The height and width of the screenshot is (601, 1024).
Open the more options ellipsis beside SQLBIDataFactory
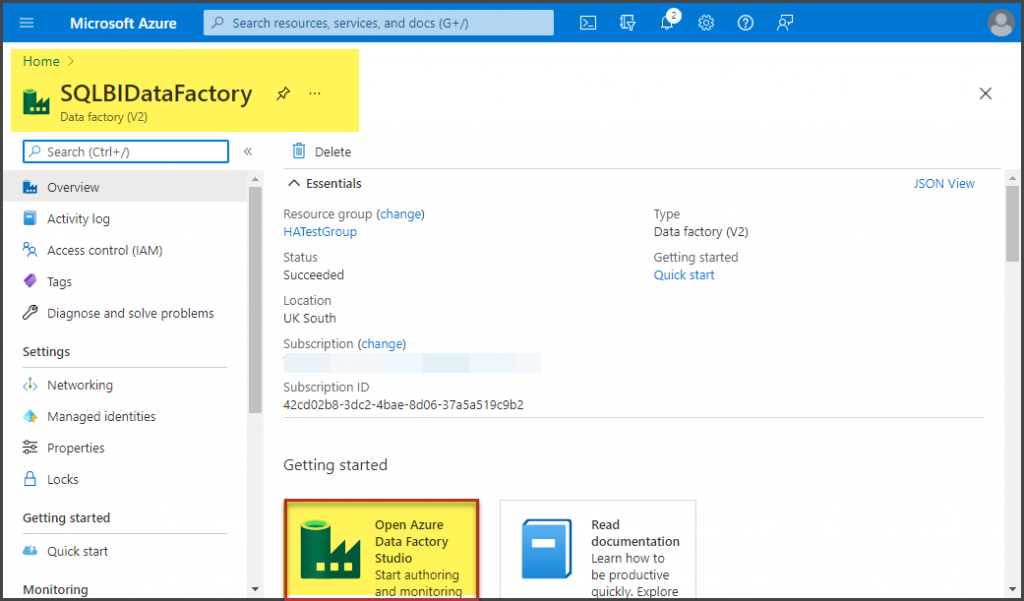tap(315, 93)
